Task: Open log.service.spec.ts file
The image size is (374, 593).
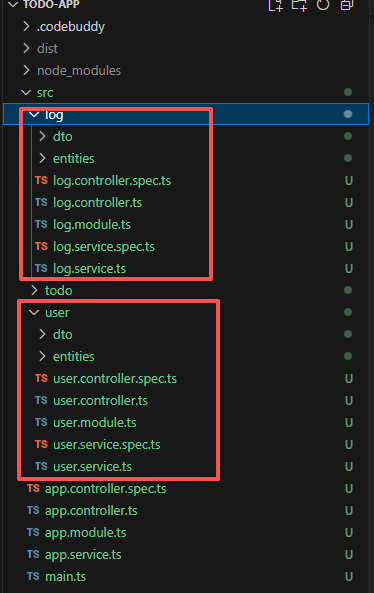Action: (104, 247)
